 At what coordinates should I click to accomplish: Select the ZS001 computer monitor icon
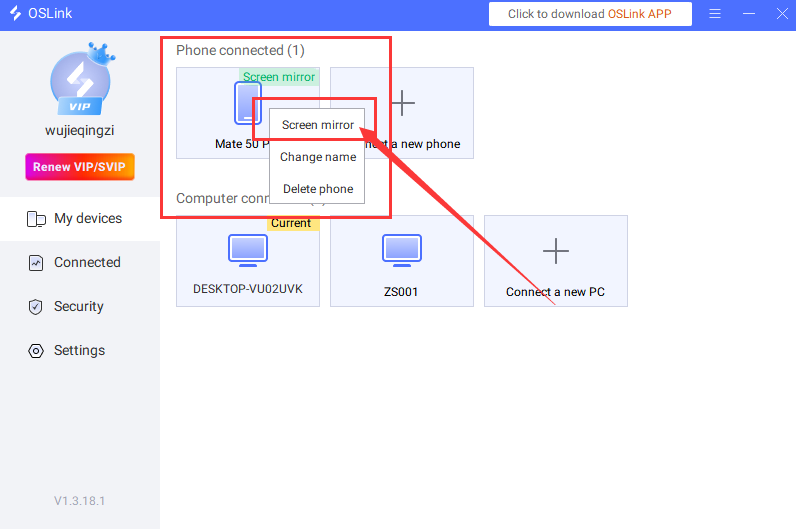tap(402, 250)
